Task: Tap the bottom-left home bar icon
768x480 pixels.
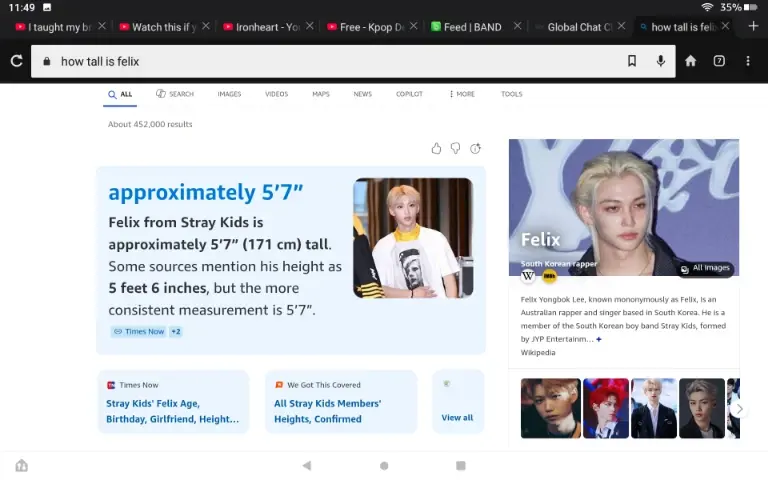Action: [22, 465]
